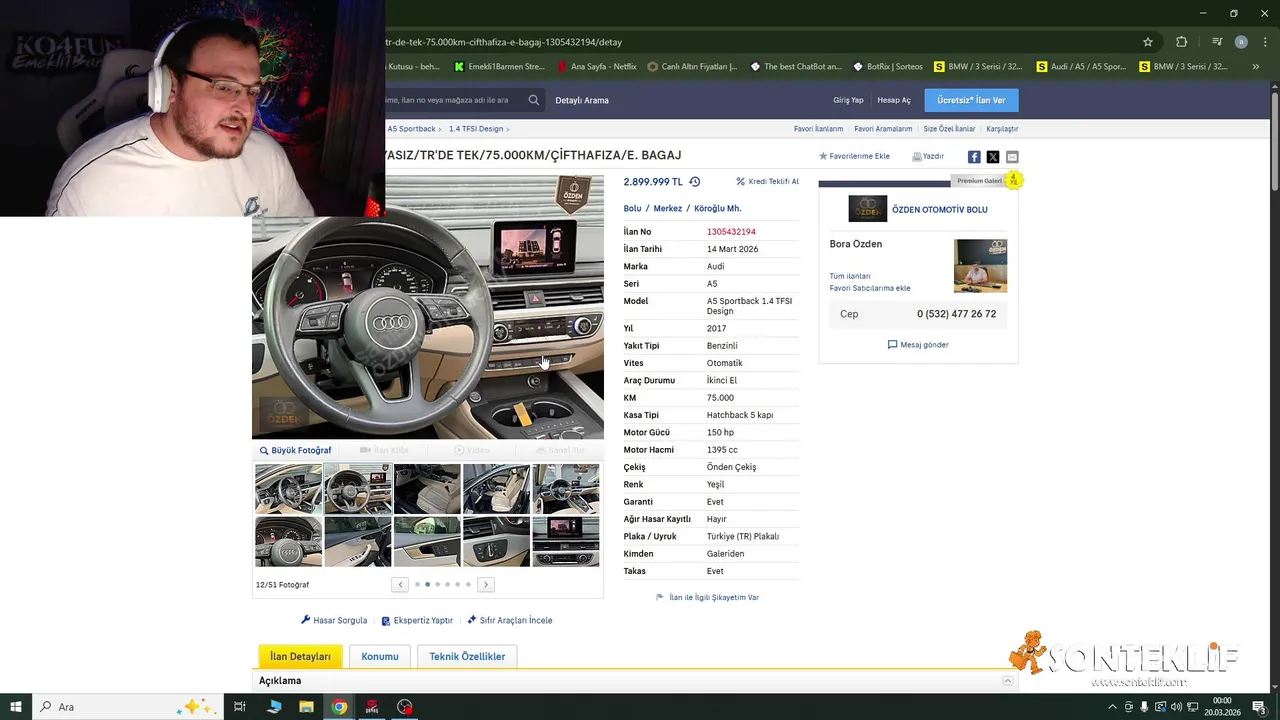
Task: Share listing via email envelope icon
Action: (1012, 157)
